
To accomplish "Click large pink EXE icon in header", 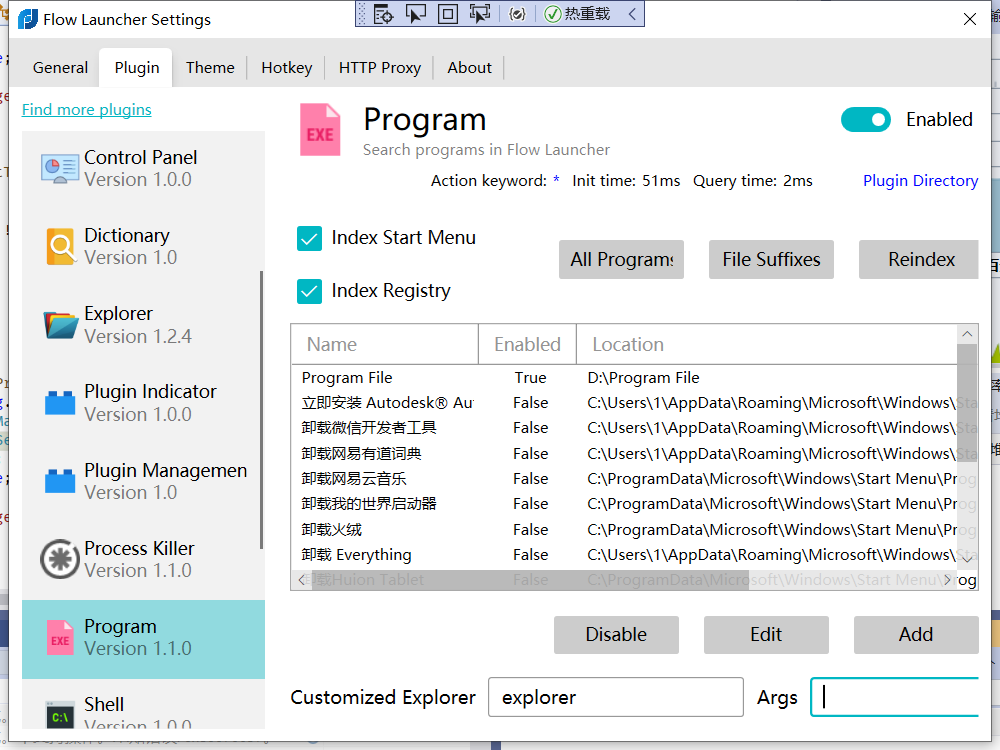I will pyautogui.click(x=320, y=130).
